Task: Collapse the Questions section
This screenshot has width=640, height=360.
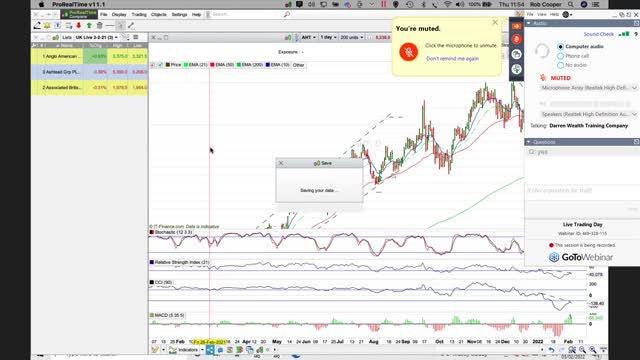Action: [529, 142]
